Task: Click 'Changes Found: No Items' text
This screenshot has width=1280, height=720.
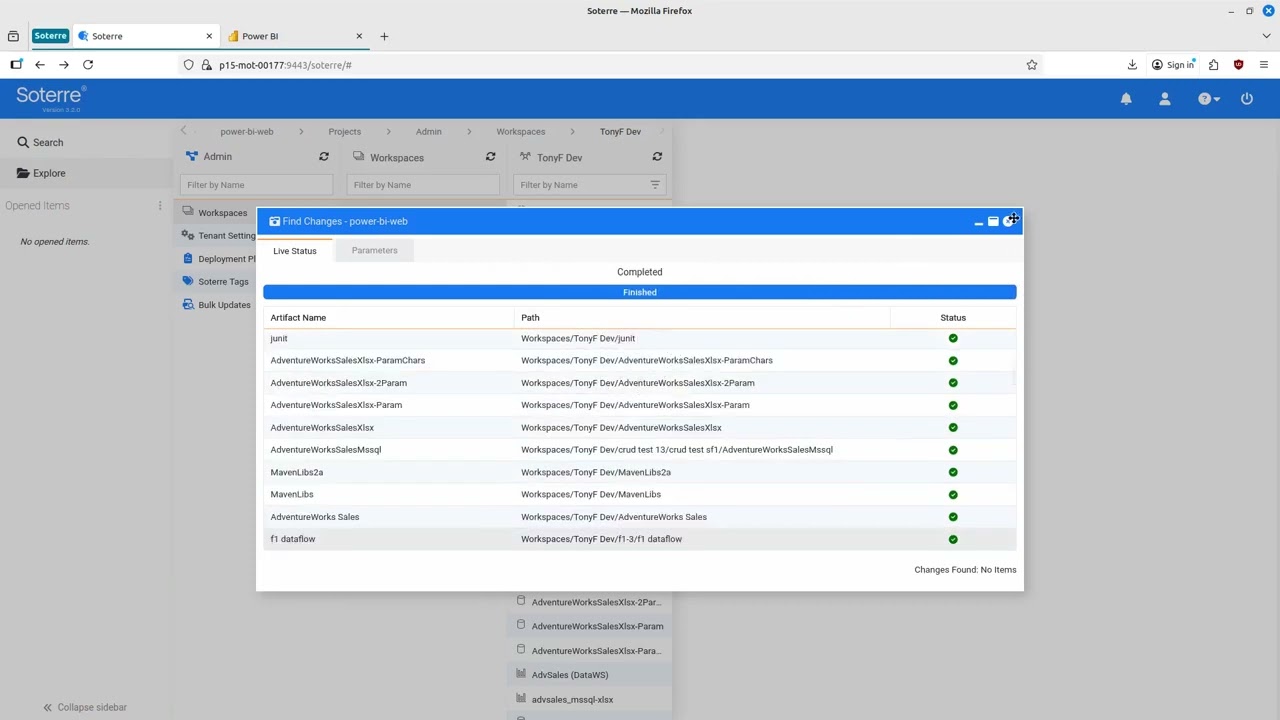Action: (965, 570)
